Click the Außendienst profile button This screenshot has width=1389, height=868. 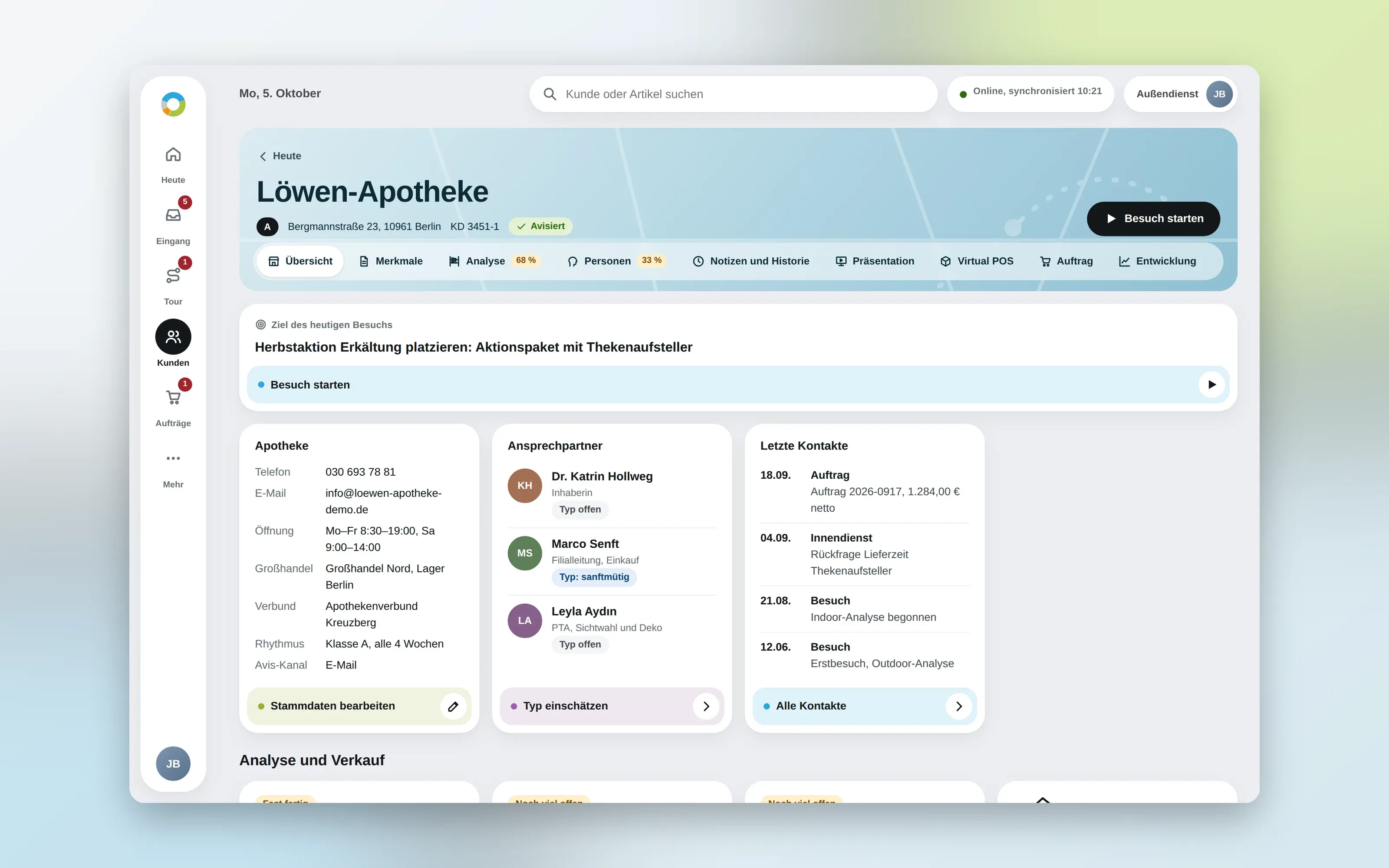pos(1181,94)
